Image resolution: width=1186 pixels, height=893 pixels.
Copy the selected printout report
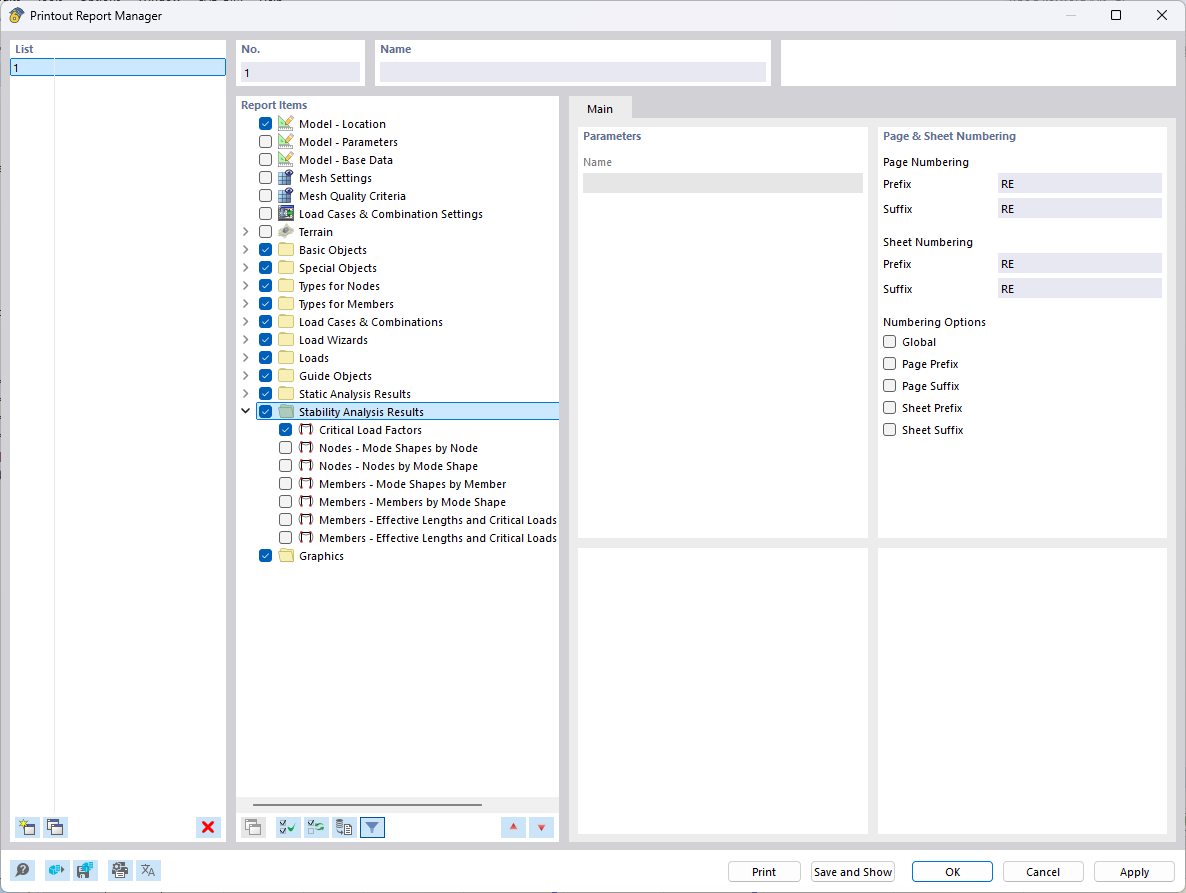click(55, 827)
